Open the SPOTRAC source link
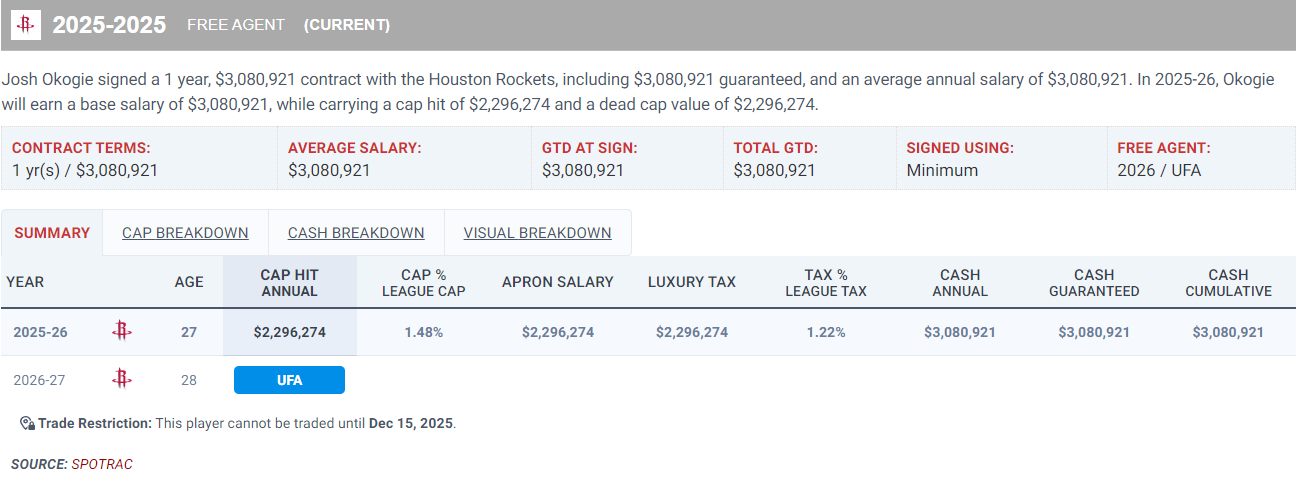 (101, 464)
